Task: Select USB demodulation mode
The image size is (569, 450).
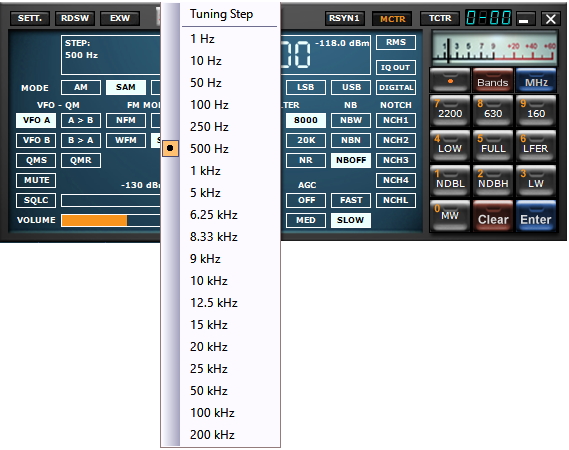Action: (351, 87)
